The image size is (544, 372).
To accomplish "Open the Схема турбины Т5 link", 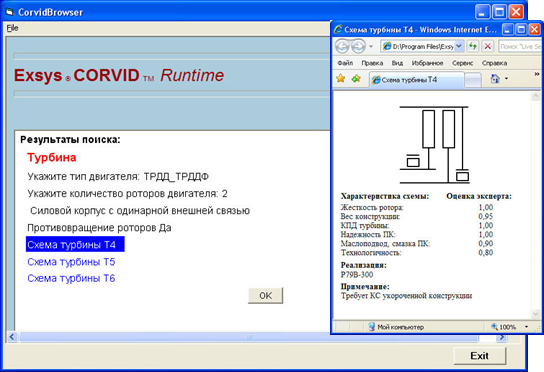I will click(x=71, y=262).
